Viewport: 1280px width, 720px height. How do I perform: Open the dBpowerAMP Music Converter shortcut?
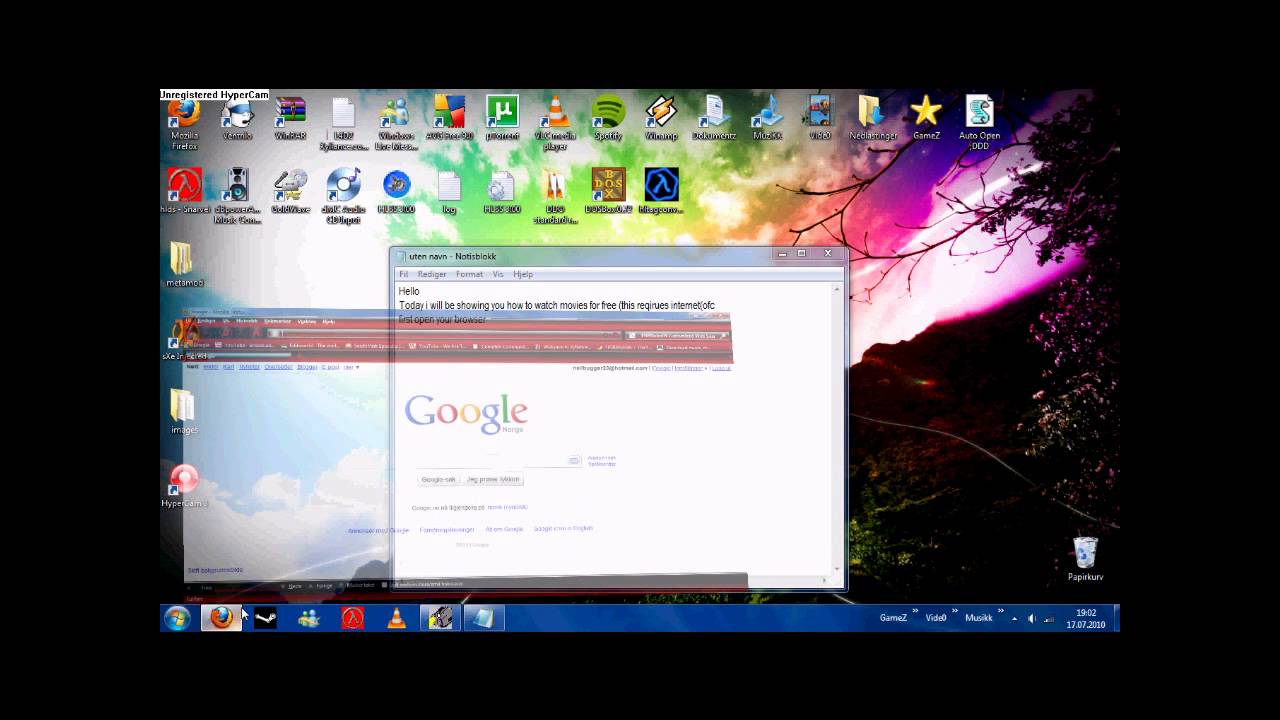coord(237,196)
